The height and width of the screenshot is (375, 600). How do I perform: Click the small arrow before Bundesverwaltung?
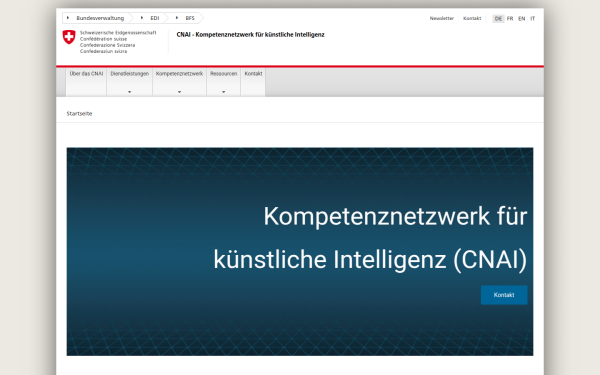coord(68,18)
